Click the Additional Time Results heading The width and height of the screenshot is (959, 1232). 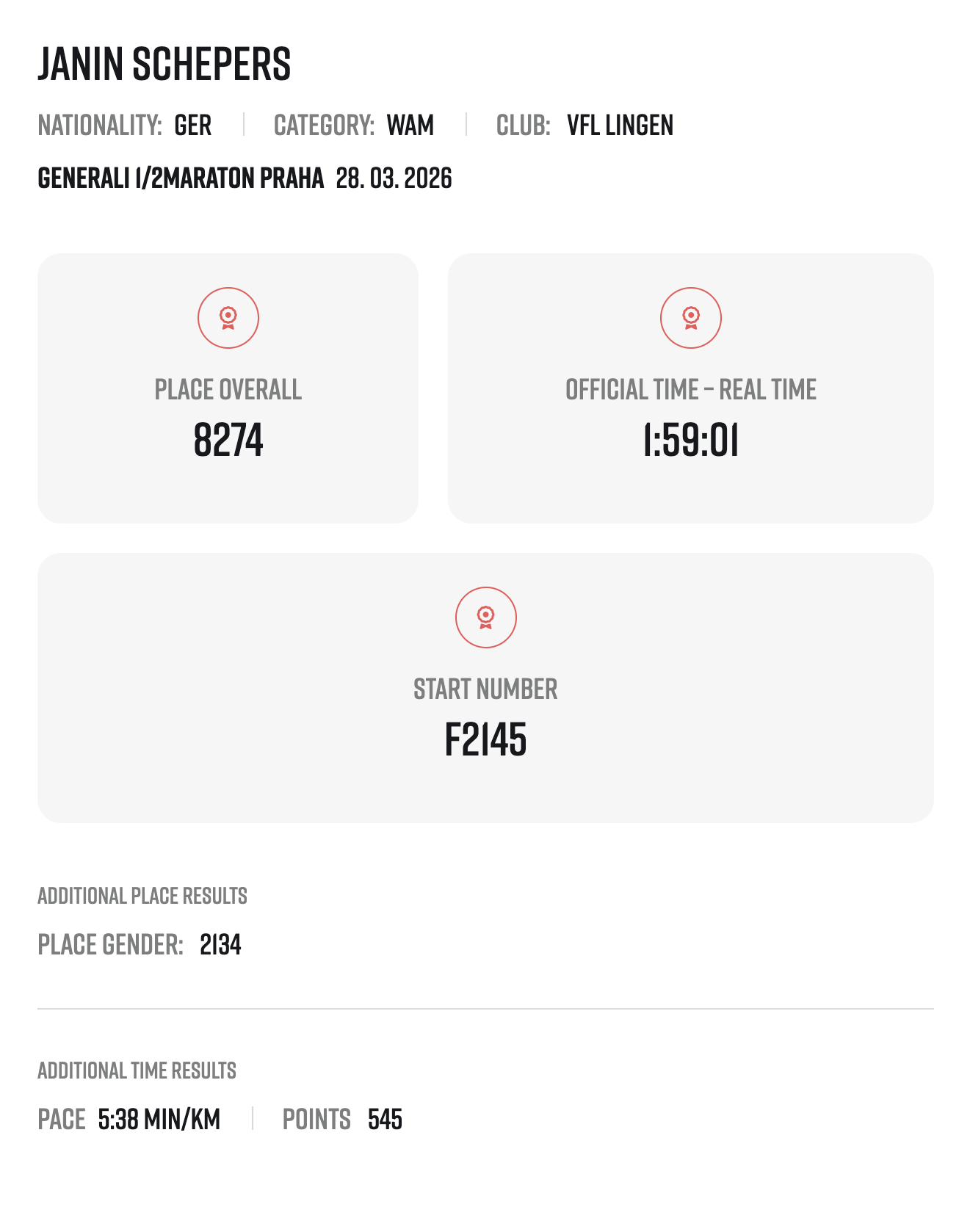click(x=137, y=1071)
